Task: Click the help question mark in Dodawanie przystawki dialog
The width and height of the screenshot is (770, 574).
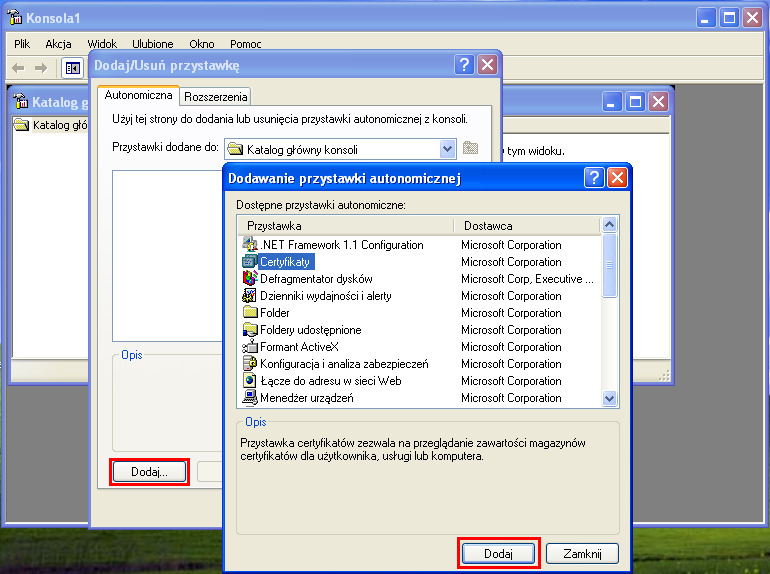Action: 594,178
